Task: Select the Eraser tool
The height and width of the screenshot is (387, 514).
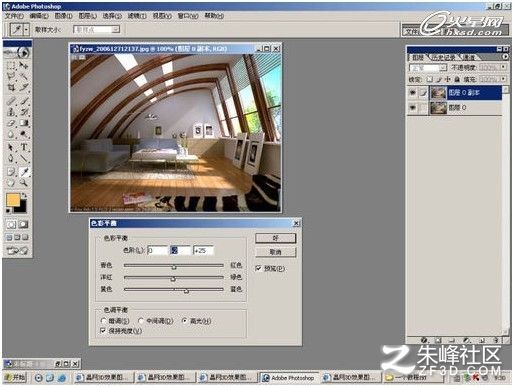Action: click(11, 123)
